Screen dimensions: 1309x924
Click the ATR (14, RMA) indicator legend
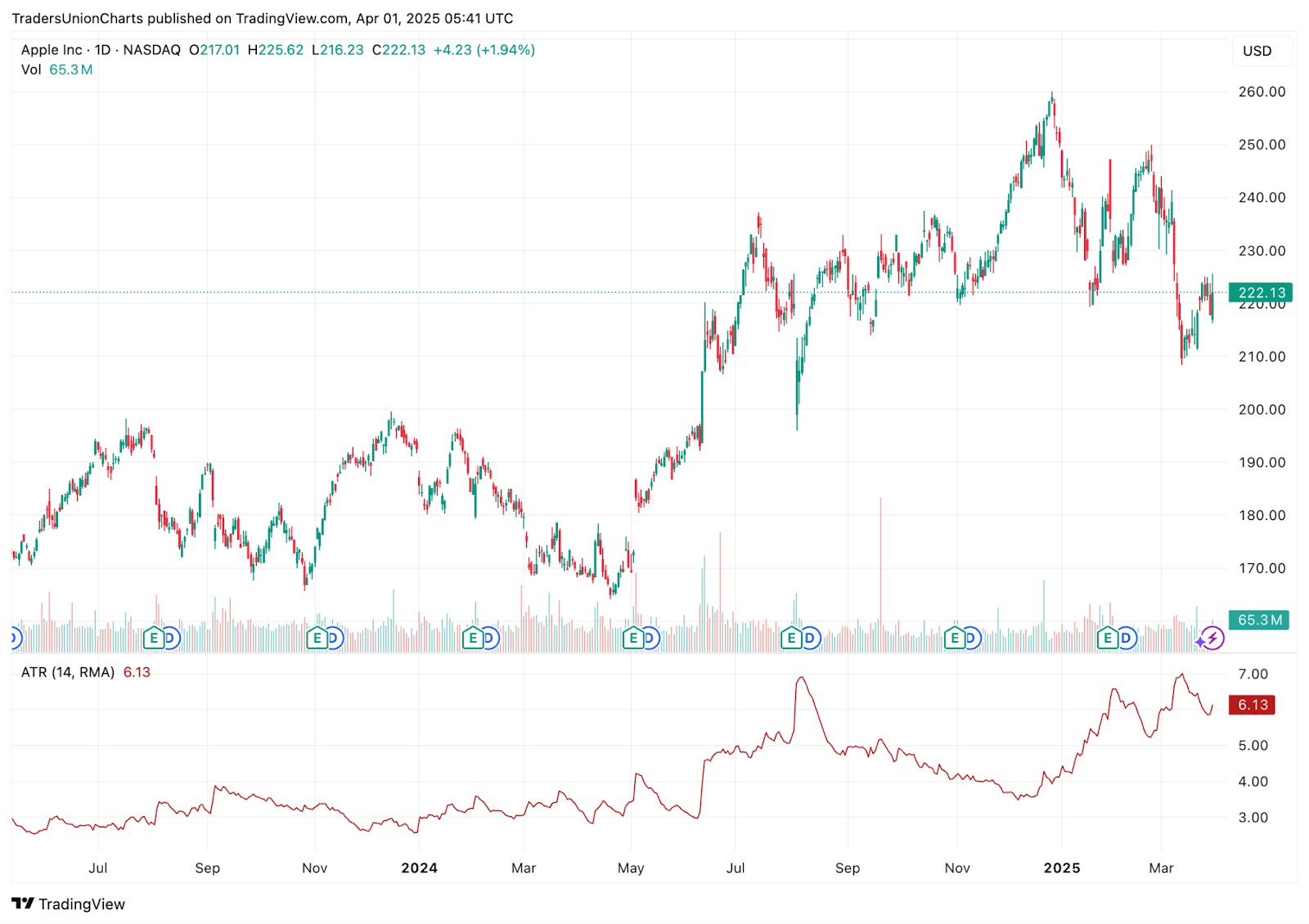pyautogui.click(x=68, y=672)
